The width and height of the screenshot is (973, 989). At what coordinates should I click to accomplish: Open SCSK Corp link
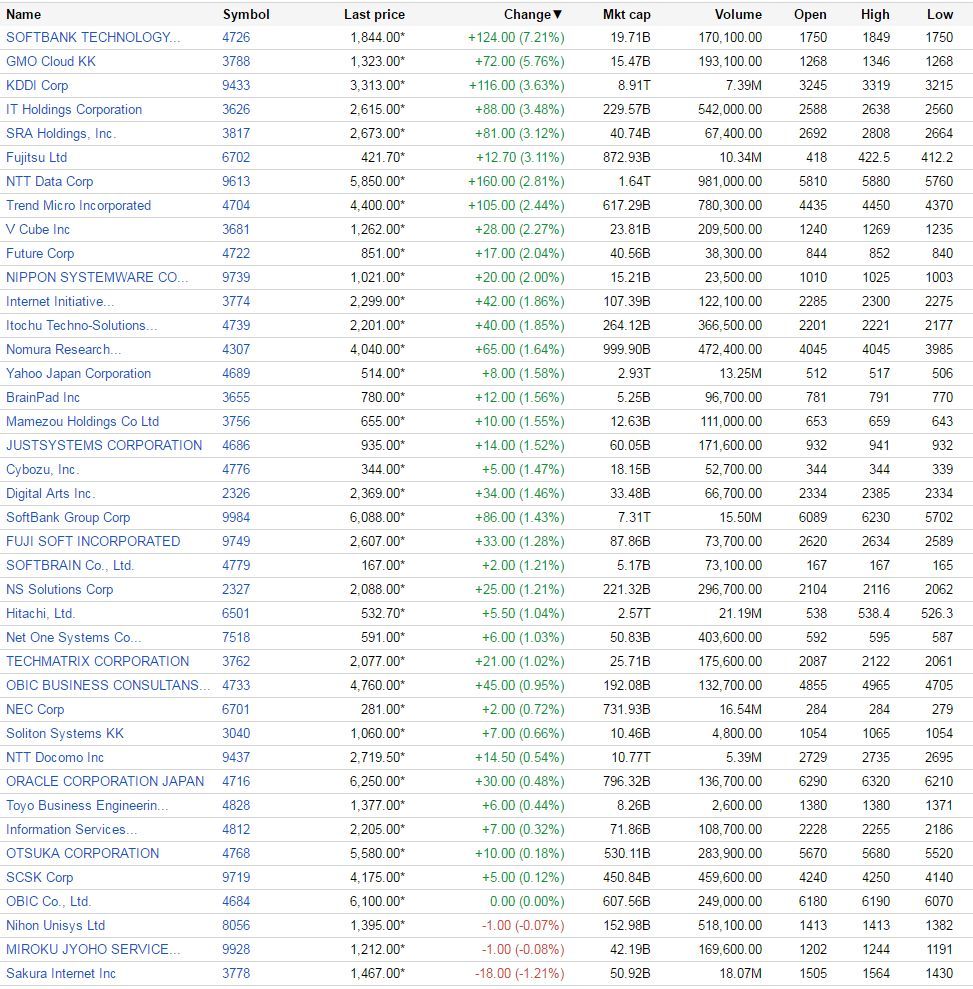(40, 876)
